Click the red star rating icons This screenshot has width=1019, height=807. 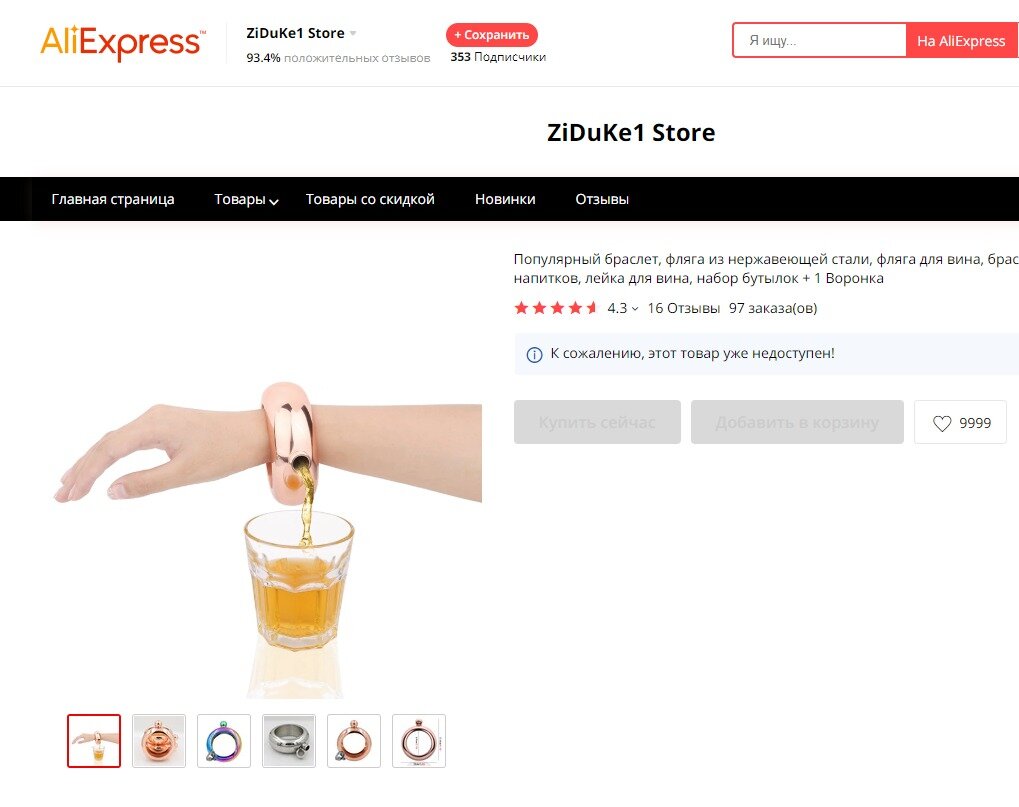[556, 308]
